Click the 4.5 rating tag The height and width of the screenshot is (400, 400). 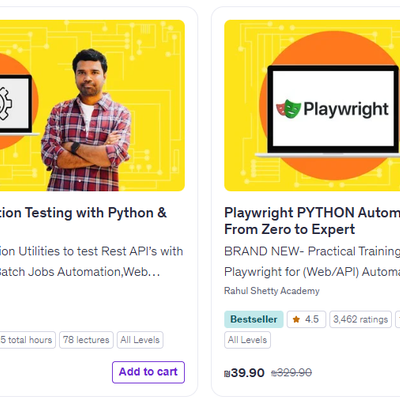306,319
